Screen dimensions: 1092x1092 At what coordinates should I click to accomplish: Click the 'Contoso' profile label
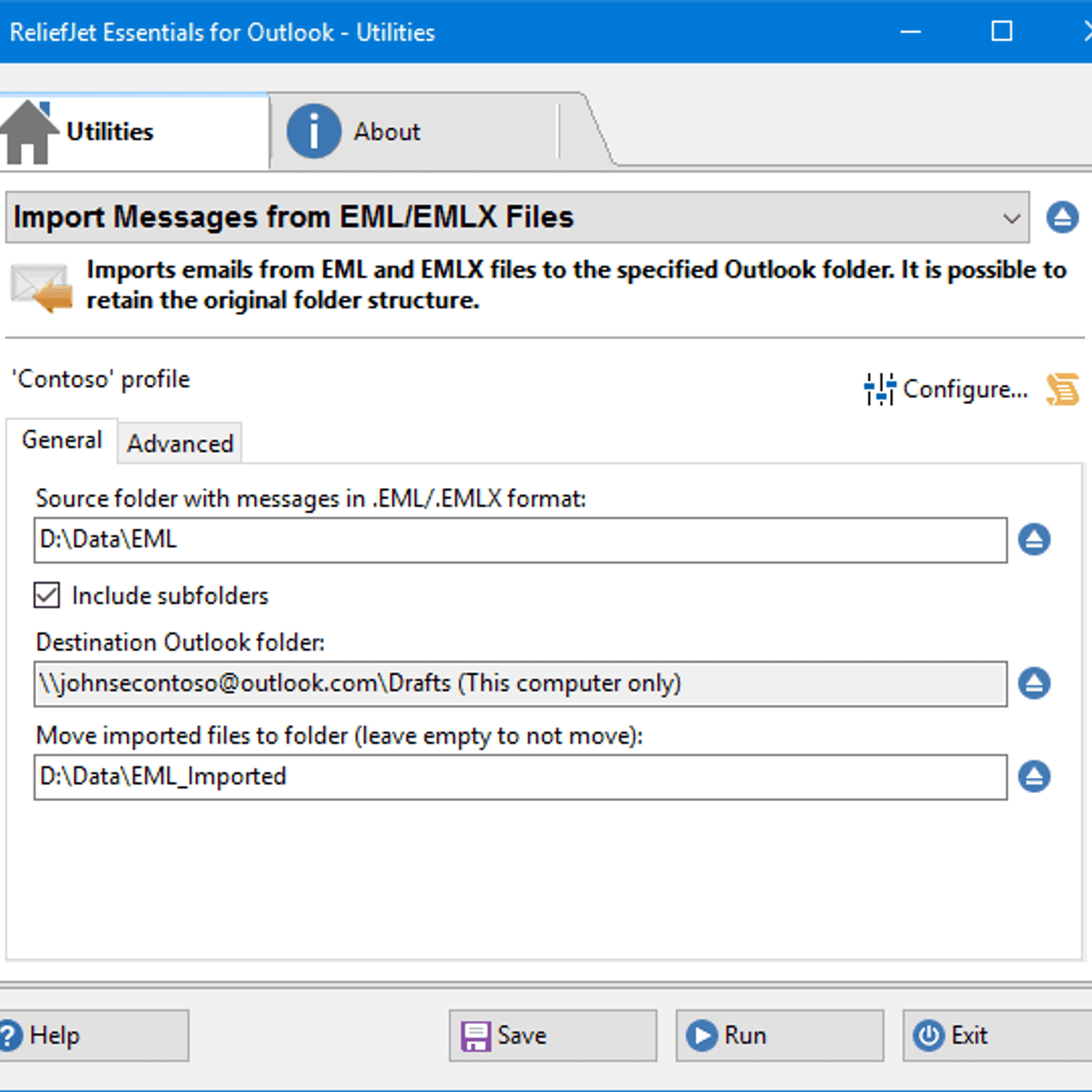(x=101, y=379)
